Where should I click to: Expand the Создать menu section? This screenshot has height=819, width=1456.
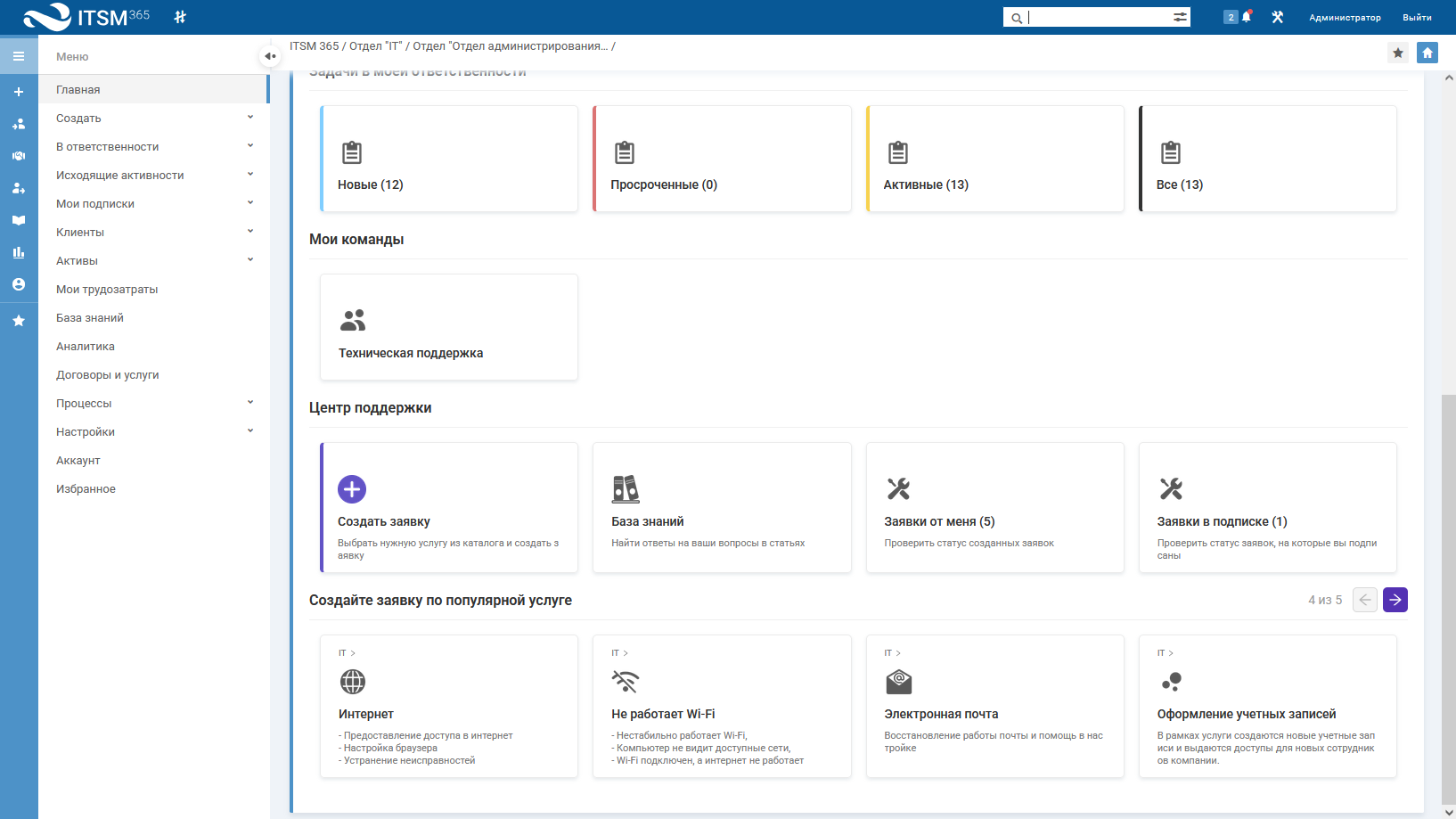(250, 118)
